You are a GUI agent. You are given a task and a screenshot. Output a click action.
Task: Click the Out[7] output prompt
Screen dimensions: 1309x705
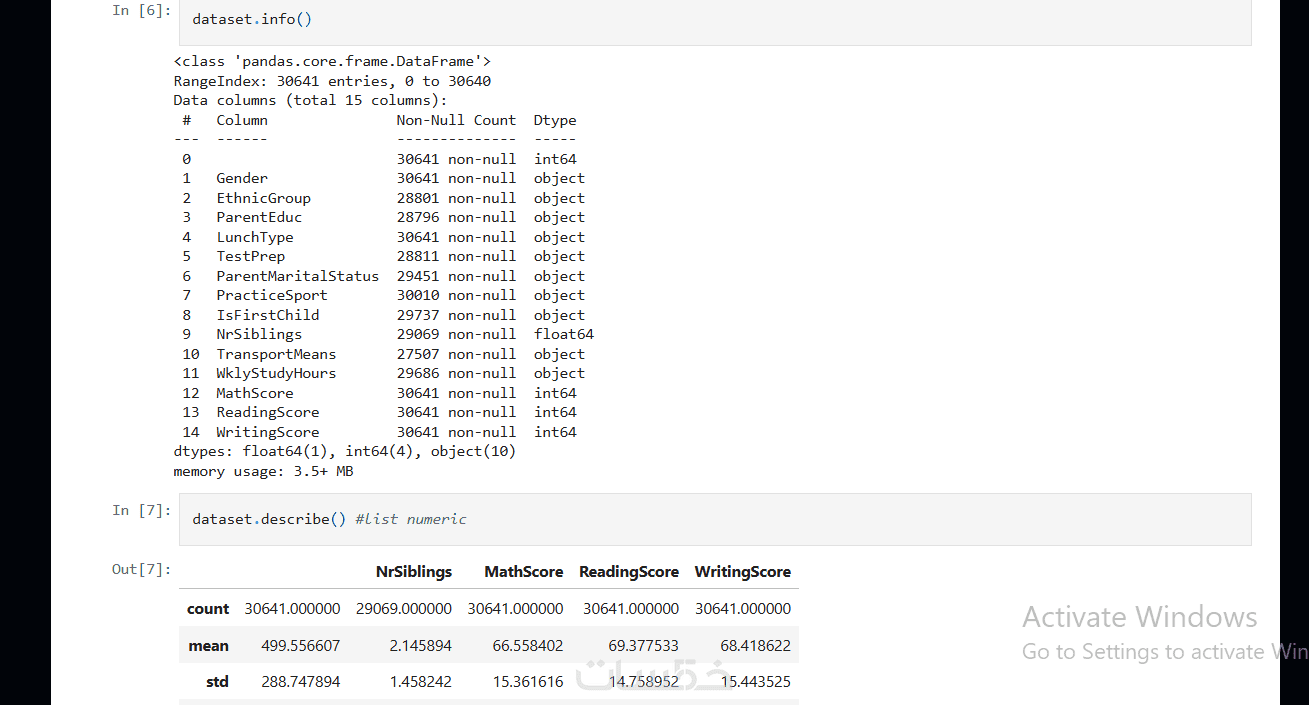(141, 570)
